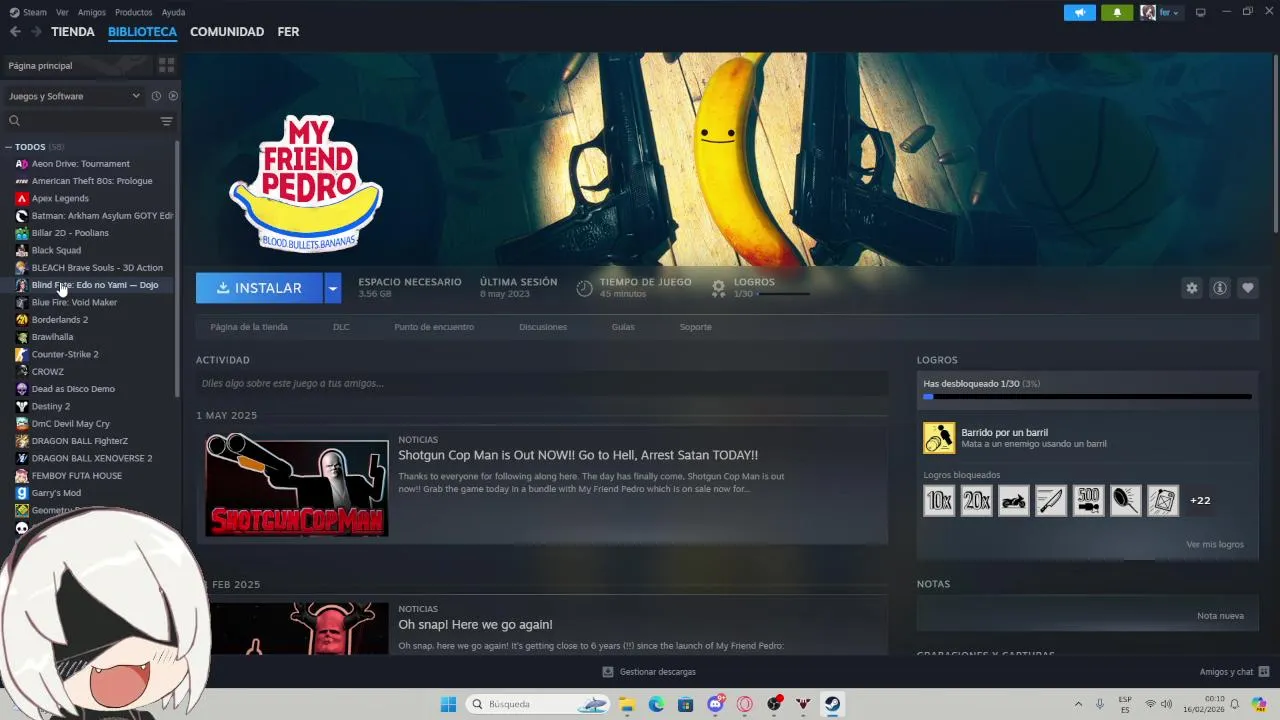1280x720 pixels.
Task: Go to the COMUNIDAD tab
Action: tap(227, 32)
